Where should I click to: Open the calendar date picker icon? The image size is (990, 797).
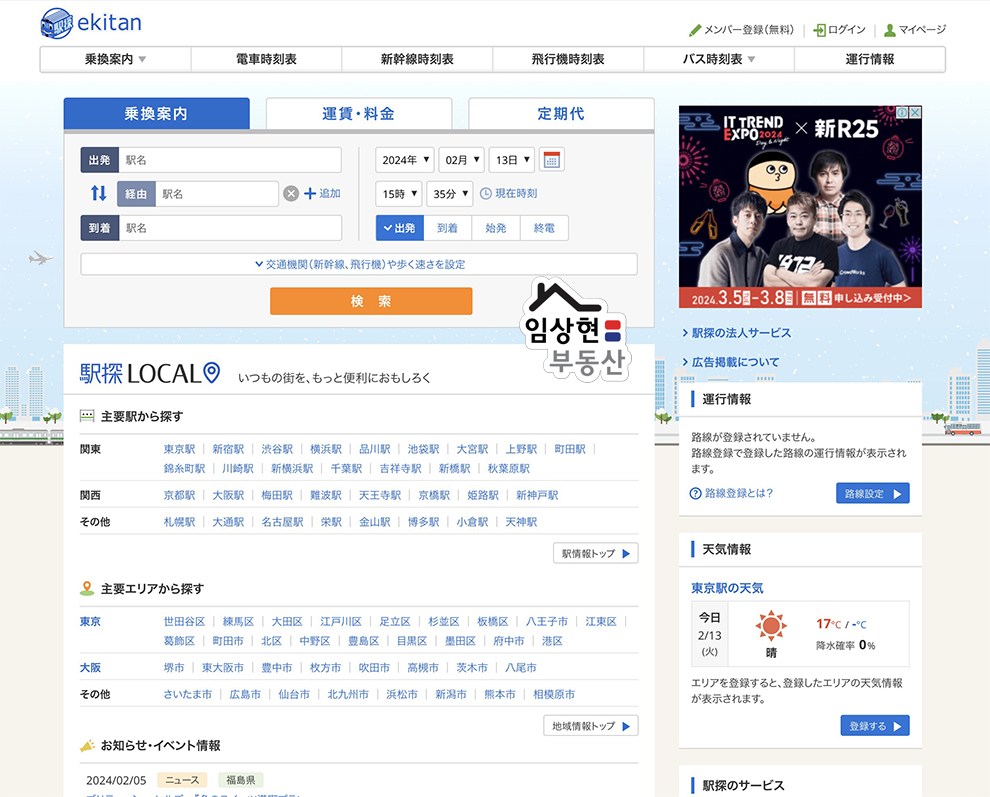point(551,160)
